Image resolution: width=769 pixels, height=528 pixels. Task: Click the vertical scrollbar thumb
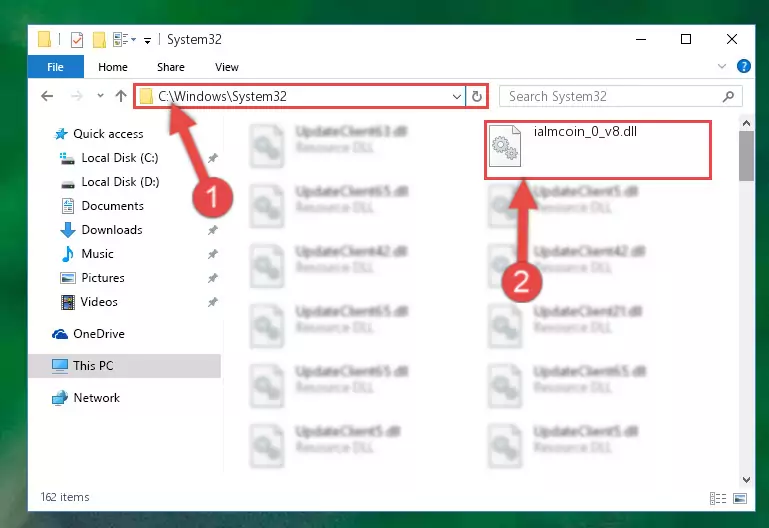click(746, 156)
